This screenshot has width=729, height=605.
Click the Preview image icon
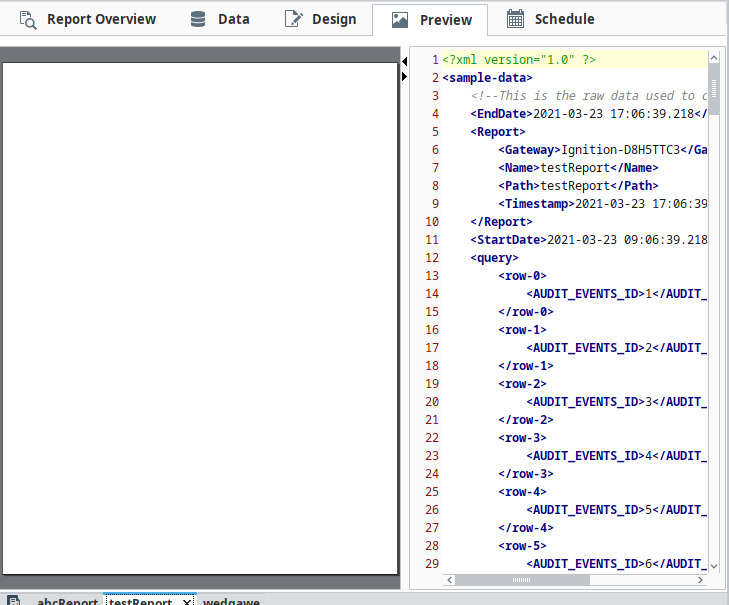point(400,20)
